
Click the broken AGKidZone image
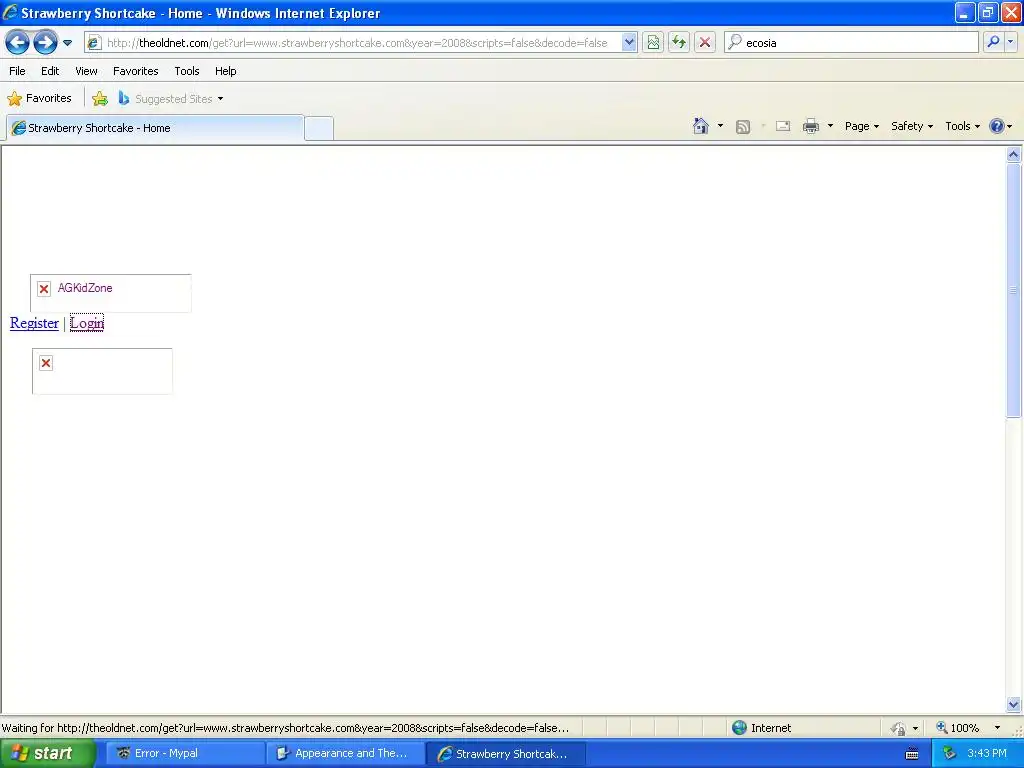110,293
